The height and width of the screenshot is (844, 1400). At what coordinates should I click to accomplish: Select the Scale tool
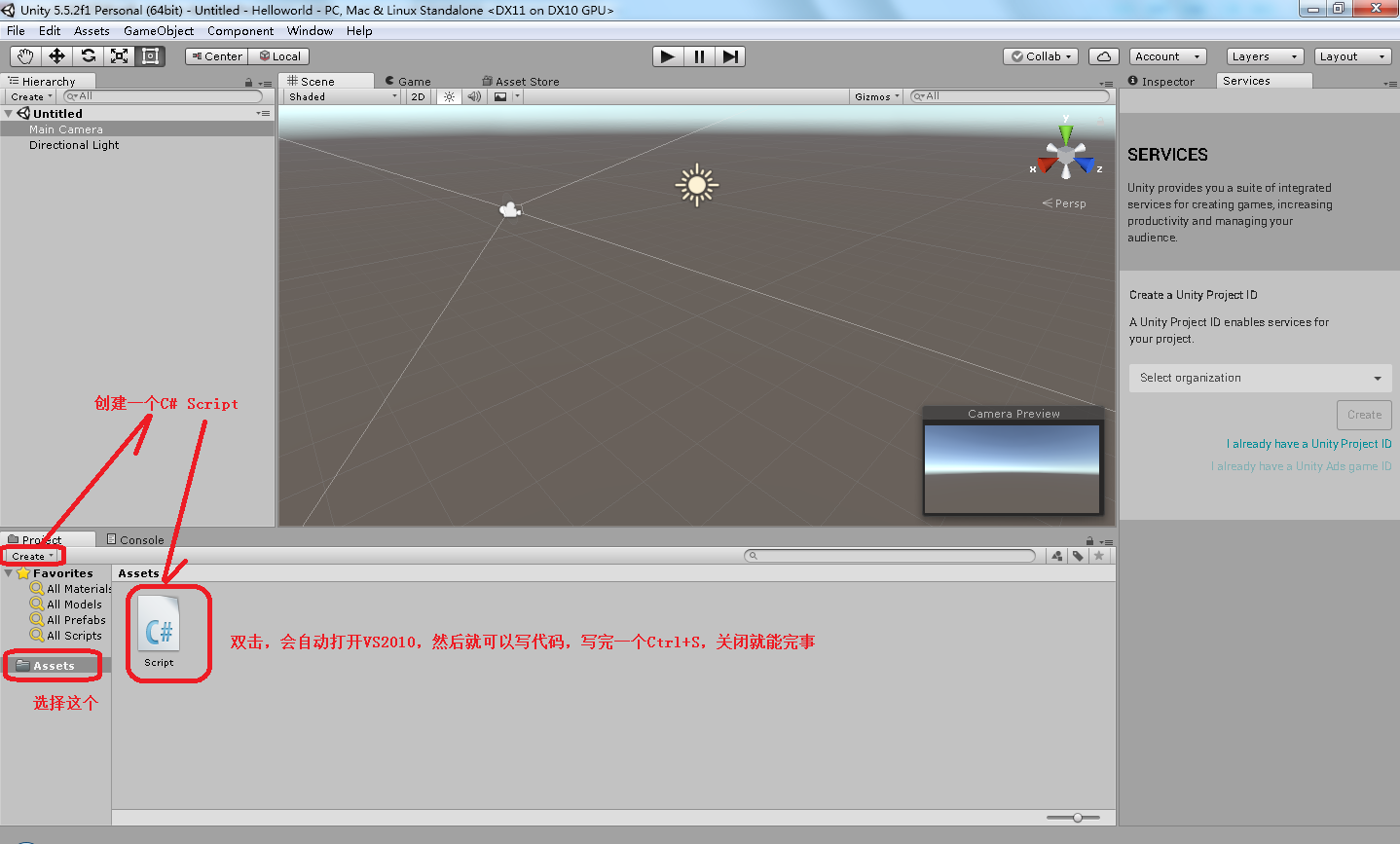(x=119, y=56)
